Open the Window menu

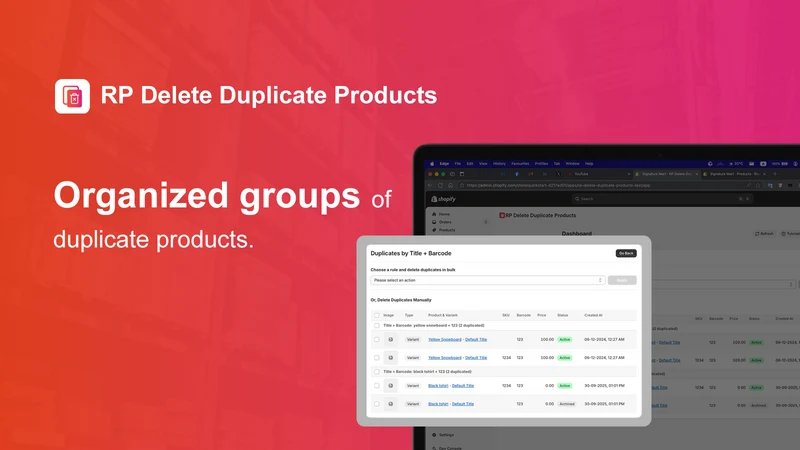coord(572,164)
